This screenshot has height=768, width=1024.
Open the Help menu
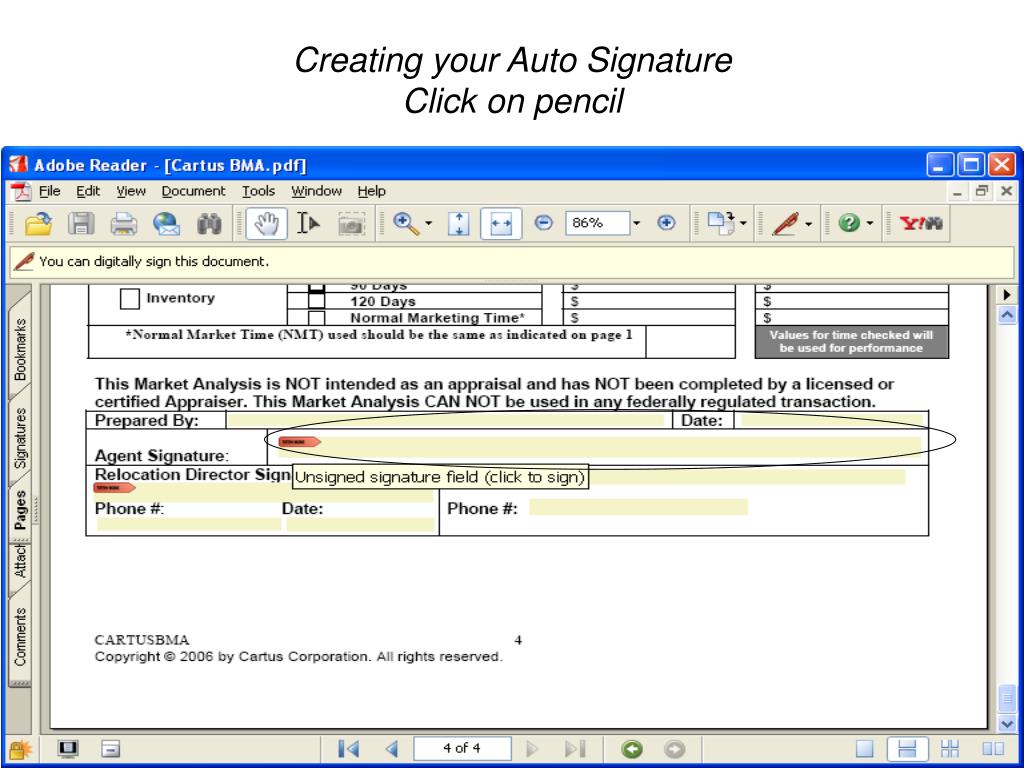tap(372, 191)
